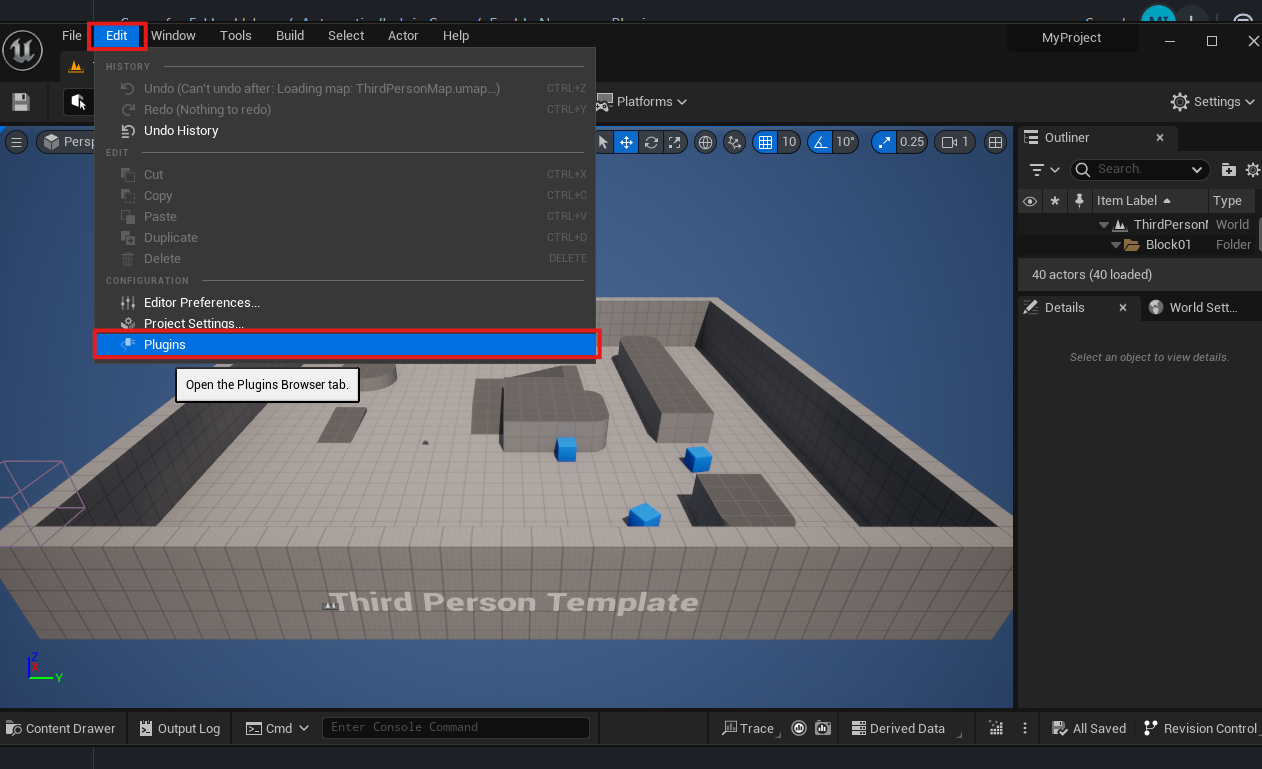The image size is (1262, 769).
Task: Open the Settings dropdown
Action: pos(1211,102)
